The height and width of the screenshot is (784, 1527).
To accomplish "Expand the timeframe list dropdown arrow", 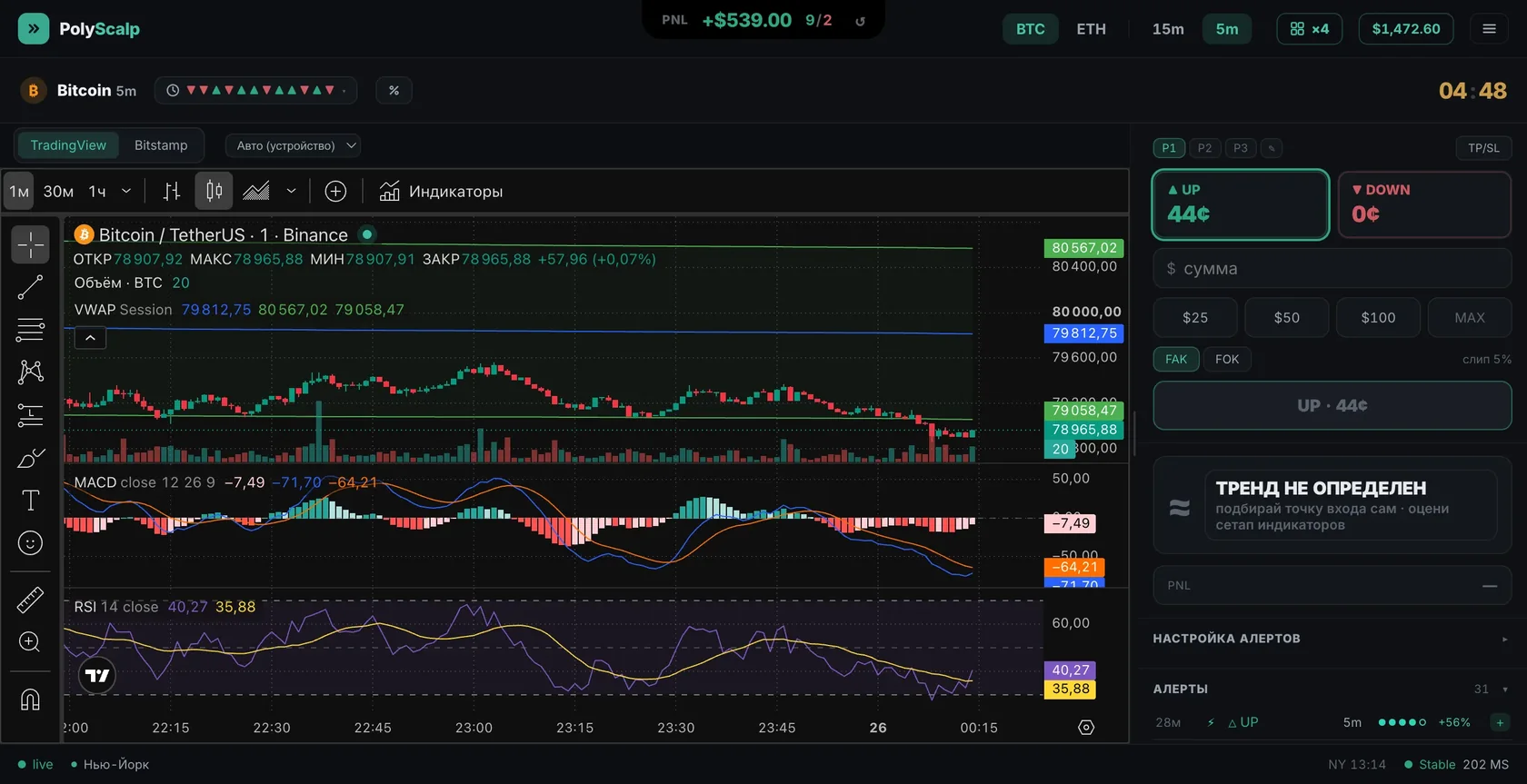I will (x=126, y=191).
